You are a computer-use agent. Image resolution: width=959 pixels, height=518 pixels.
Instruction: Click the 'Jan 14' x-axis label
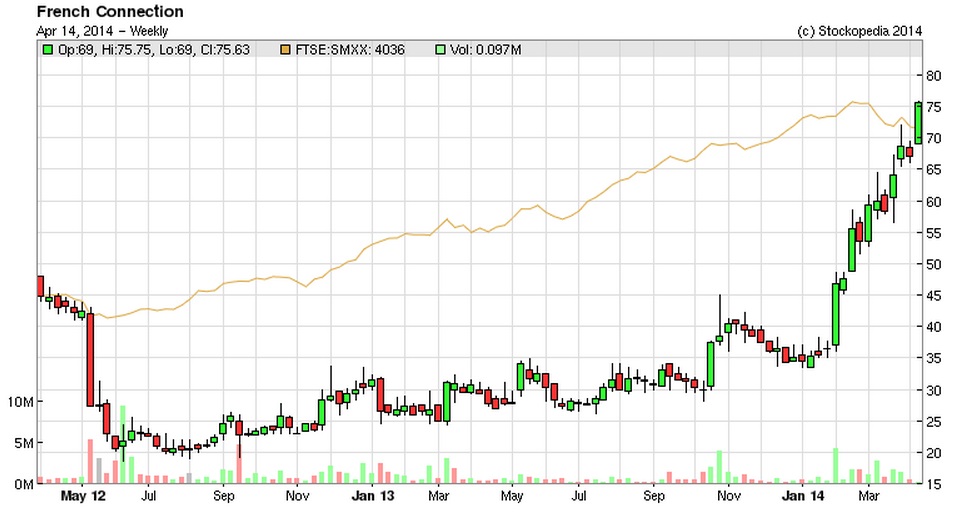(x=802, y=496)
